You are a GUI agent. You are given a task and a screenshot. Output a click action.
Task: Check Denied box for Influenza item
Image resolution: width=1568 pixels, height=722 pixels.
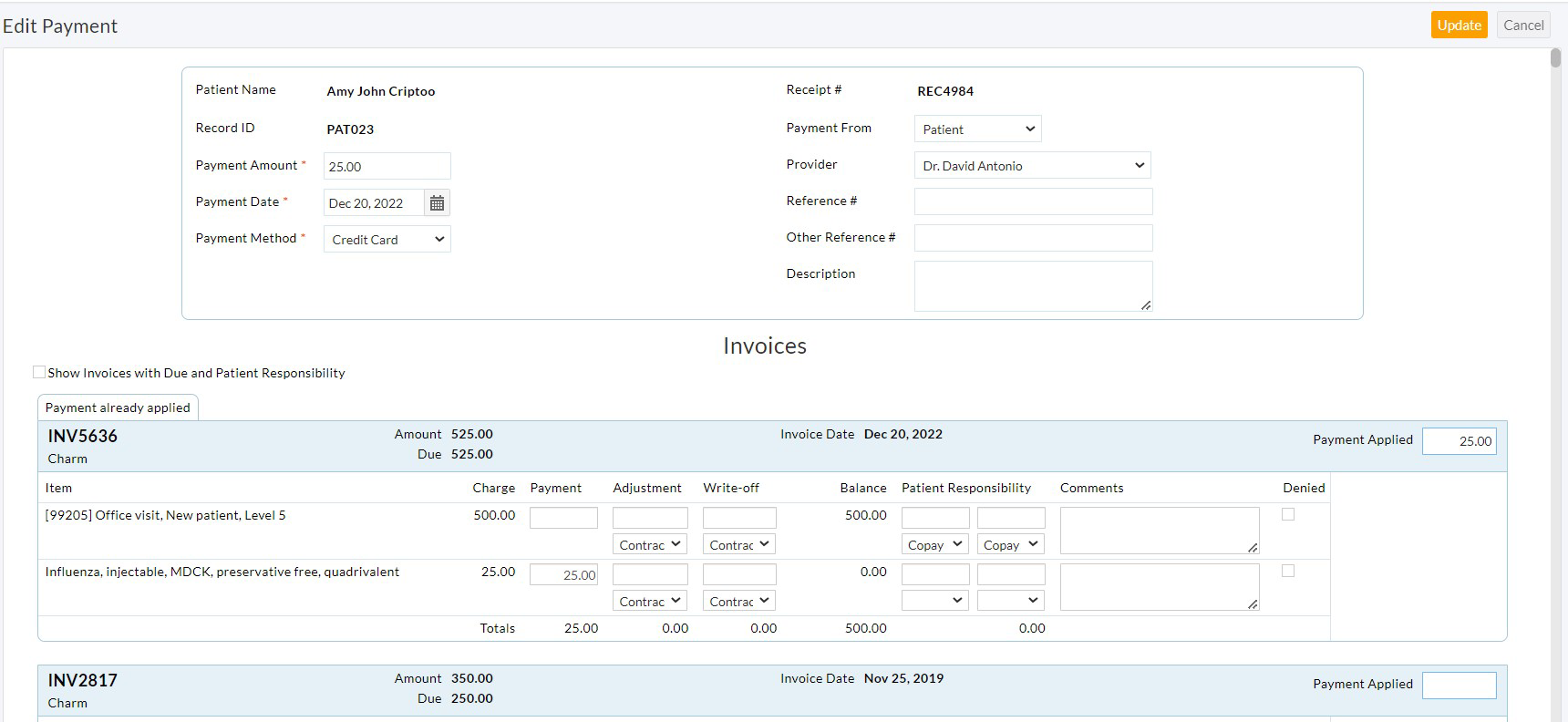pos(1288,571)
